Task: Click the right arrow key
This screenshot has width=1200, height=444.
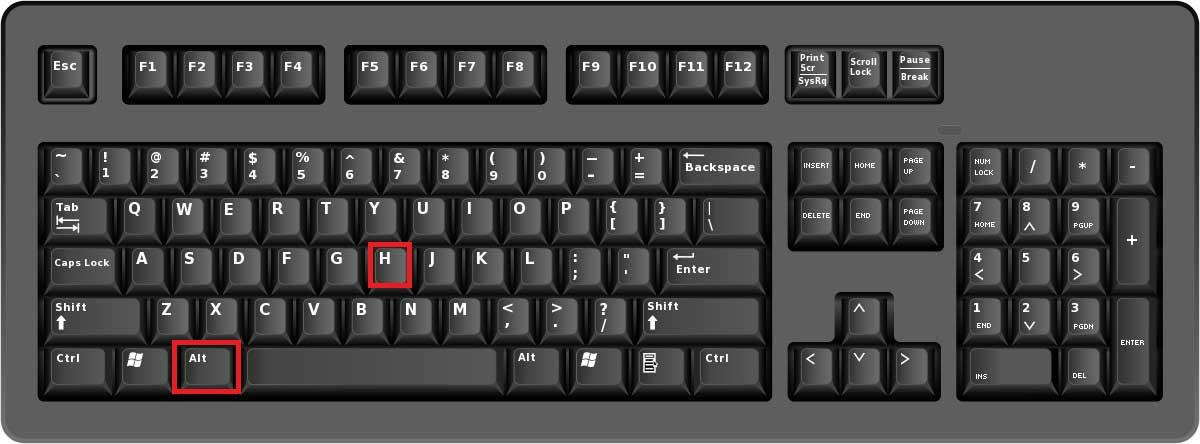Action: (906, 365)
